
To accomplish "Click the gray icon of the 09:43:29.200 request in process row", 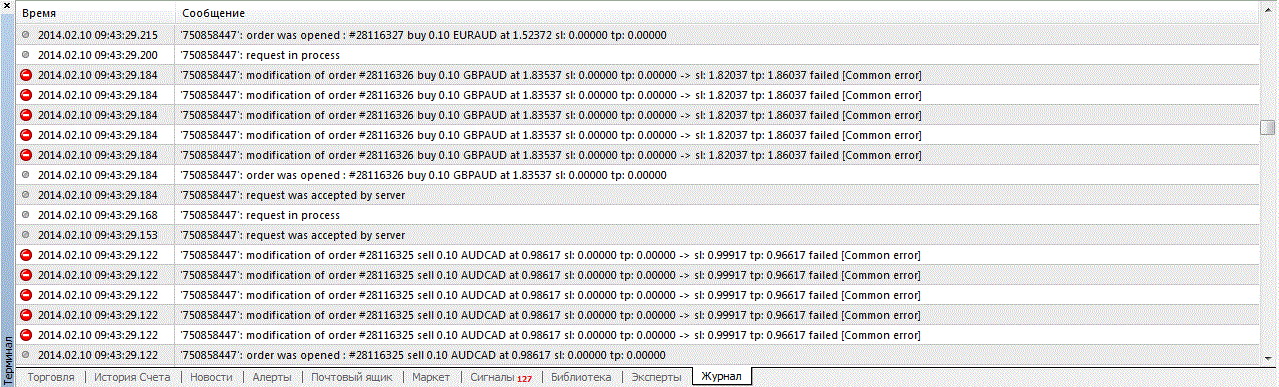I will pos(26,55).
